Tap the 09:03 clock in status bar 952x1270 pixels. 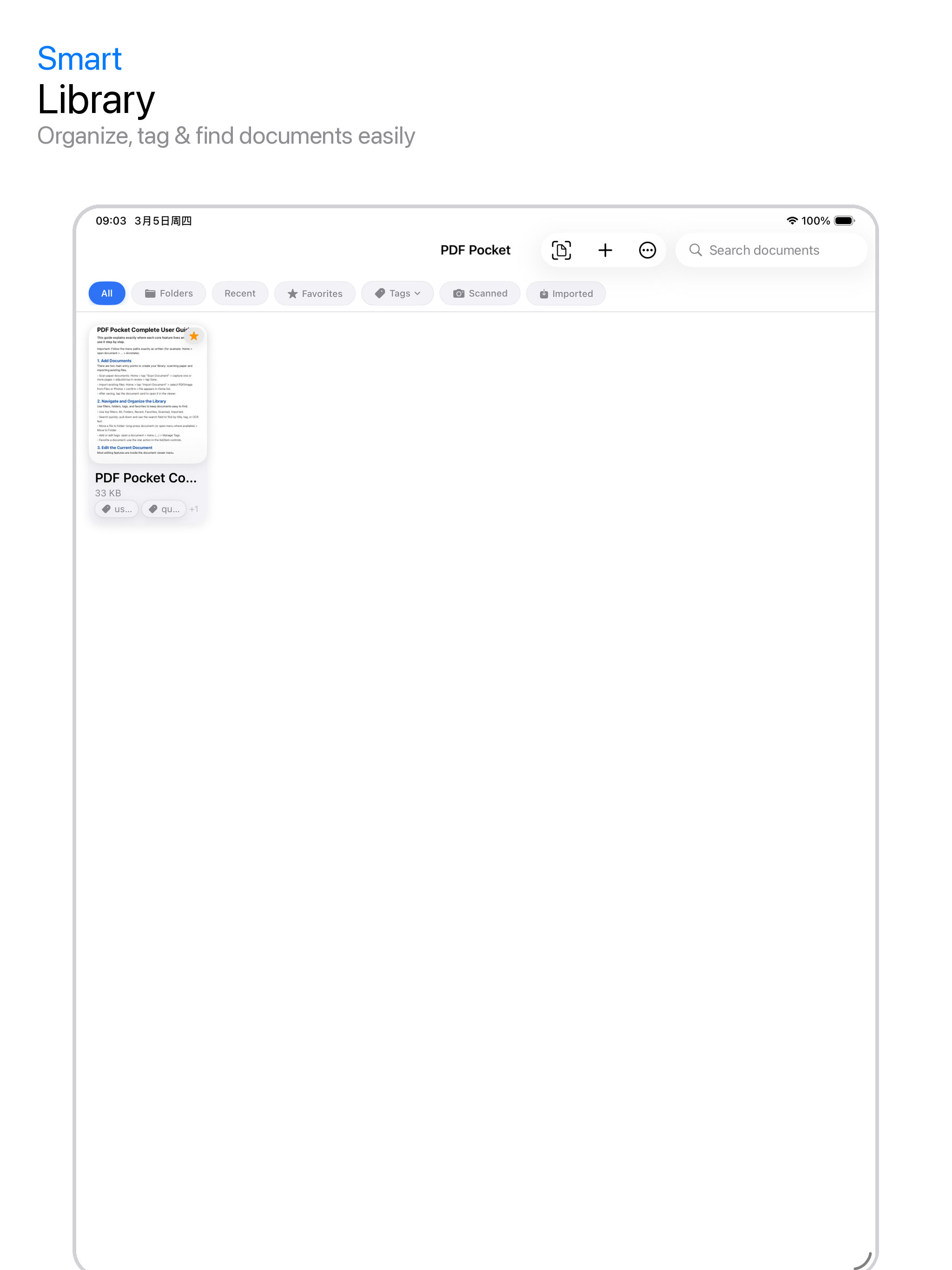111,220
